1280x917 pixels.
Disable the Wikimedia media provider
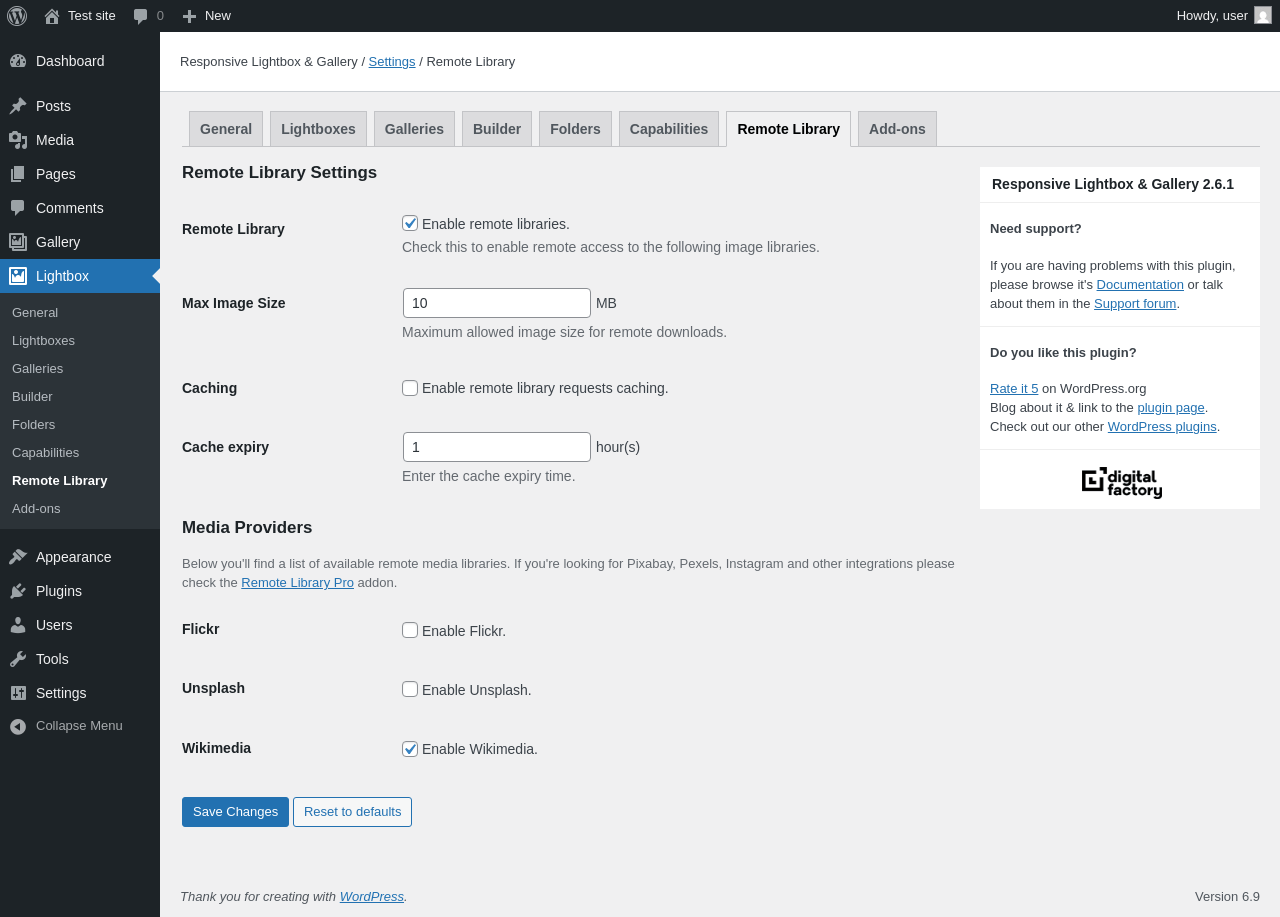[x=410, y=749]
